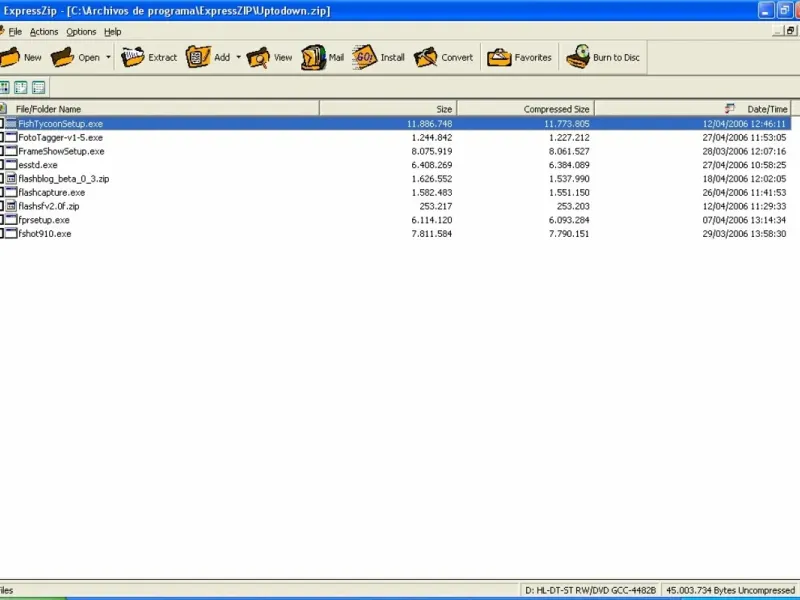Sort by Compressed Size column header
The width and height of the screenshot is (800, 600).
pyautogui.click(x=526, y=109)
